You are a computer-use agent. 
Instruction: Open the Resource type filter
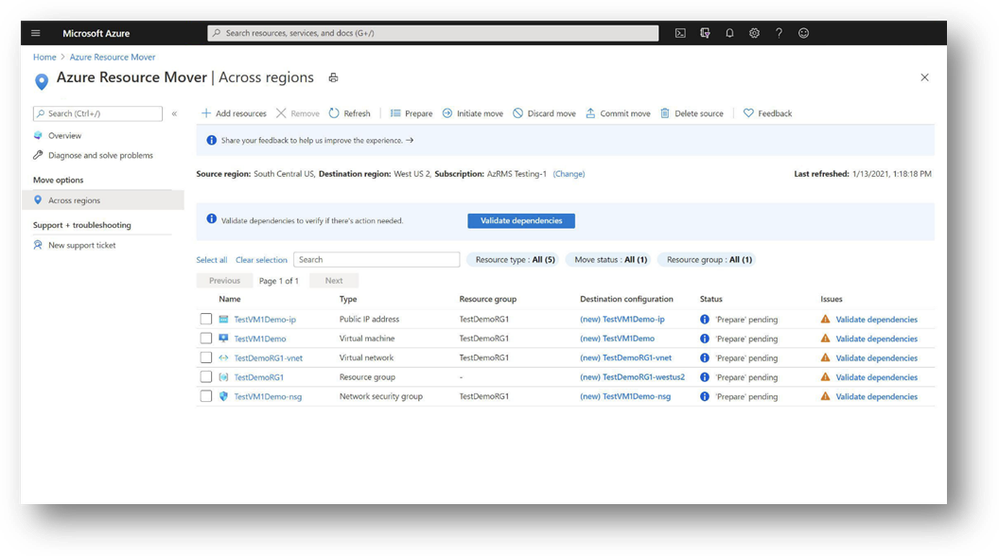pos(514,260)
